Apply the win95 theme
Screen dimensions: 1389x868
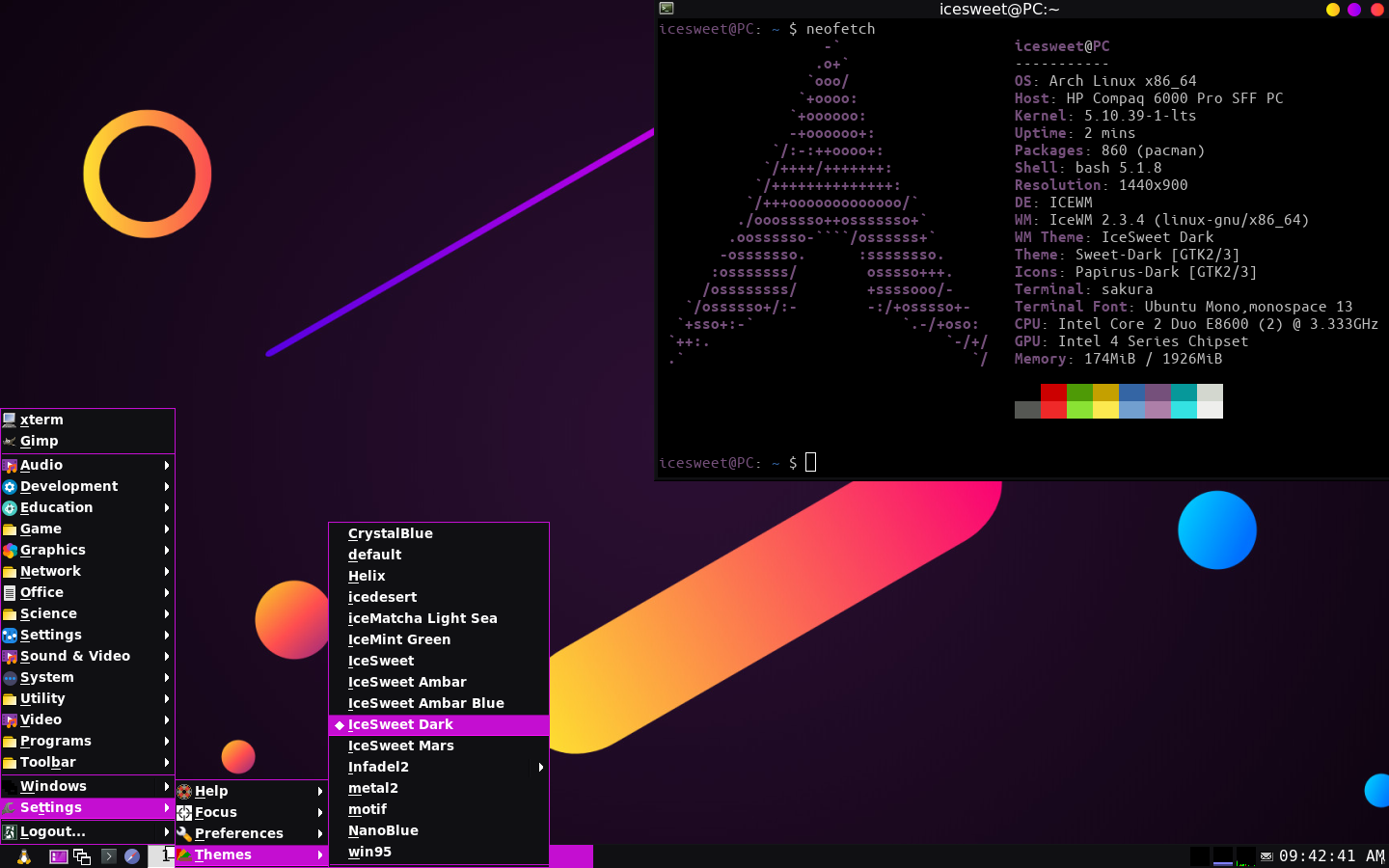click(x=439, y=852)
